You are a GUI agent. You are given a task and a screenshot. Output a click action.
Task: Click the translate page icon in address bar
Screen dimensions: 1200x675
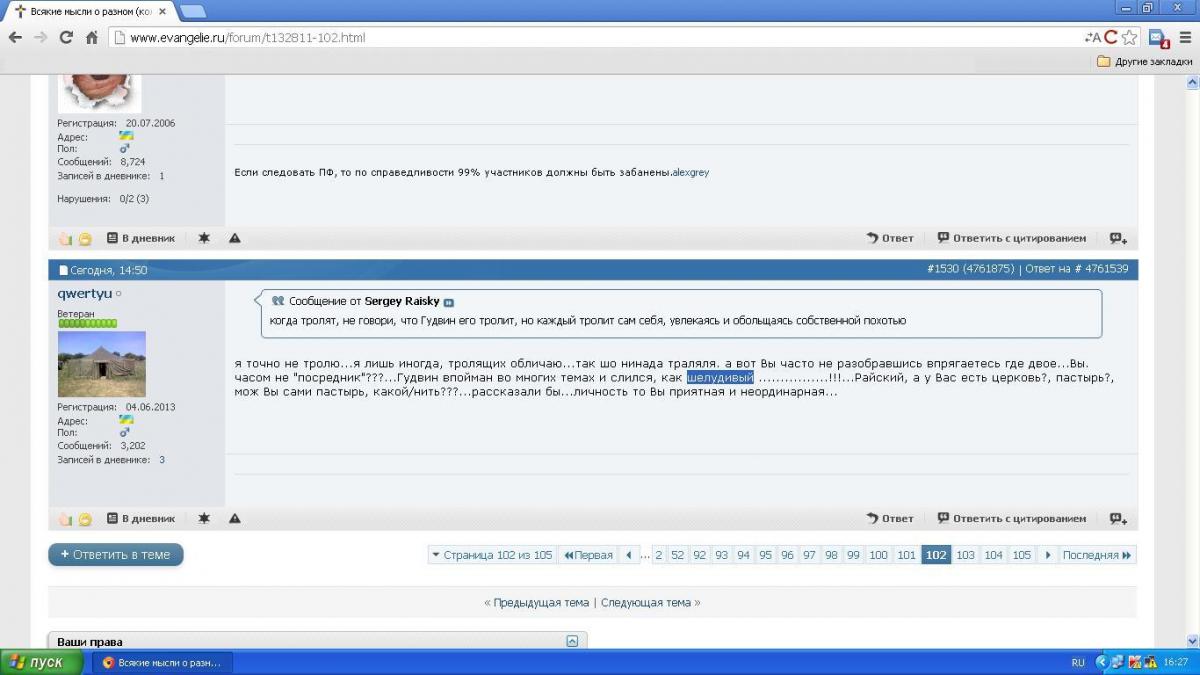point(1092,38)
